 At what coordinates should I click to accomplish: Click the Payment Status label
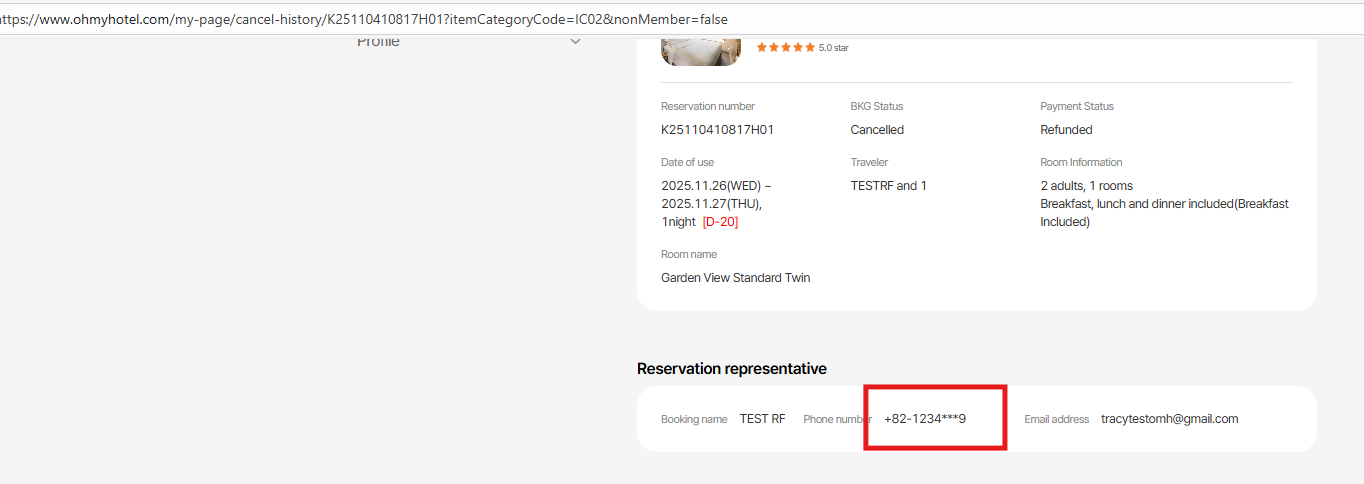tap(1076, 106)
